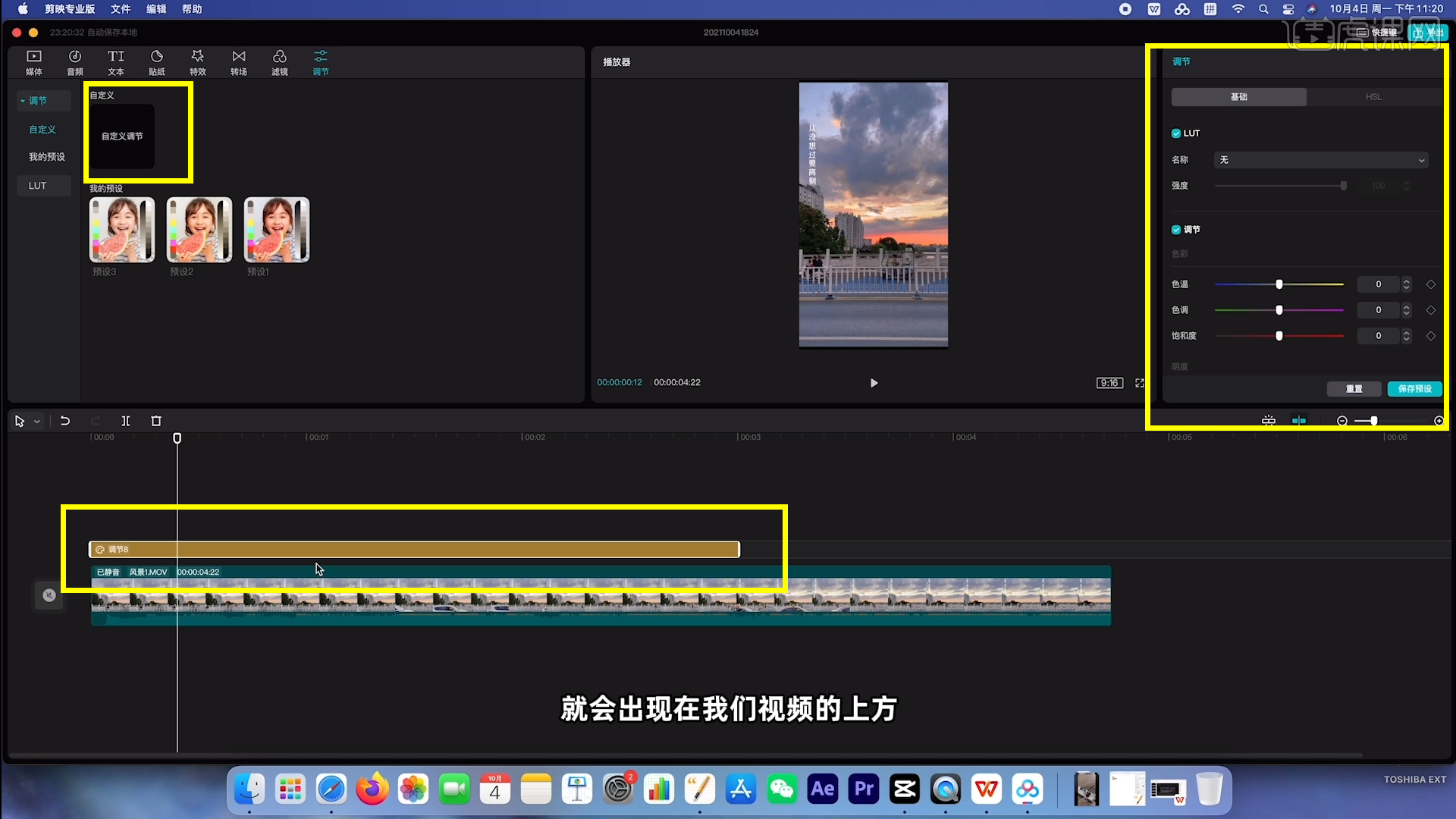Add keyframe for 色温
1456x819 pixels.
coord(1431,284)
